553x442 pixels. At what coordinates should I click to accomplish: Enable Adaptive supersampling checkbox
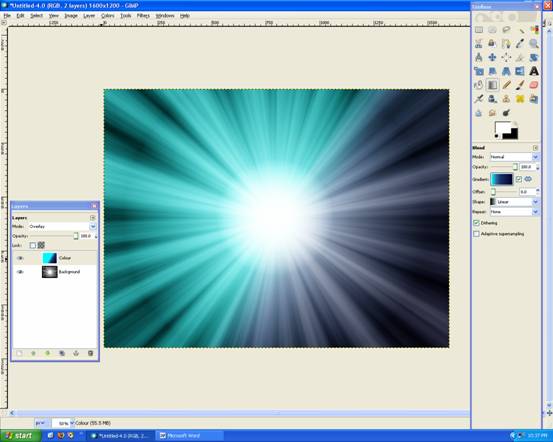click(x=476, y=234)
